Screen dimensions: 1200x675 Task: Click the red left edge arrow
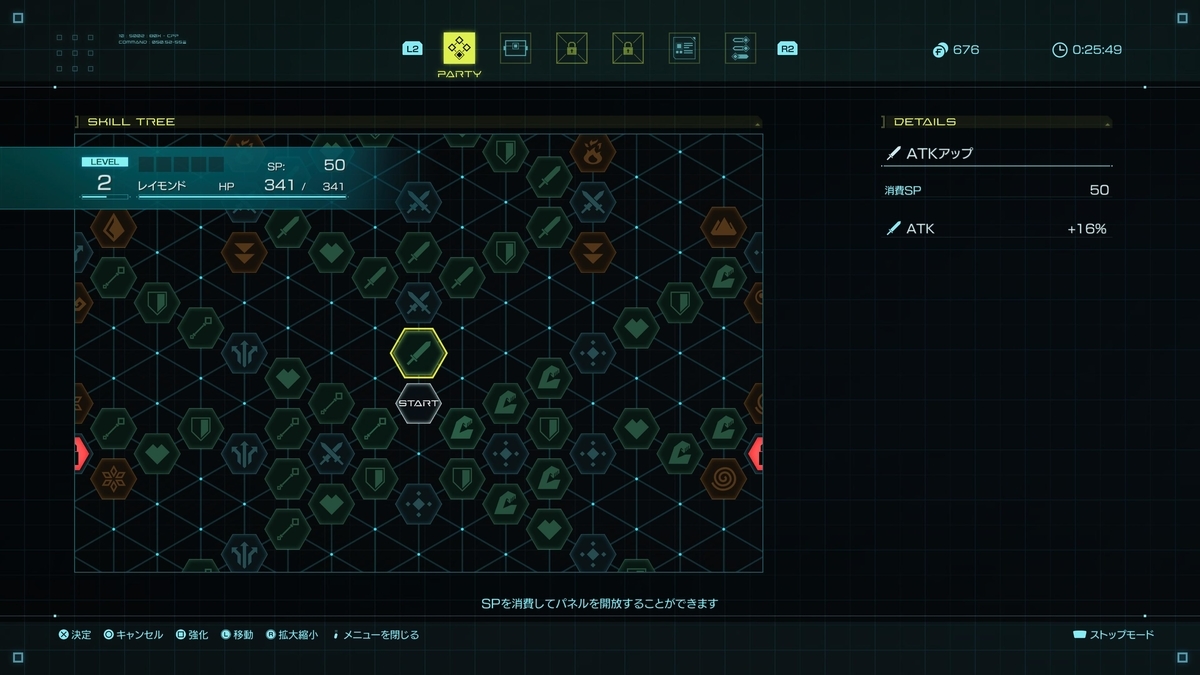[x=82, y=453]
